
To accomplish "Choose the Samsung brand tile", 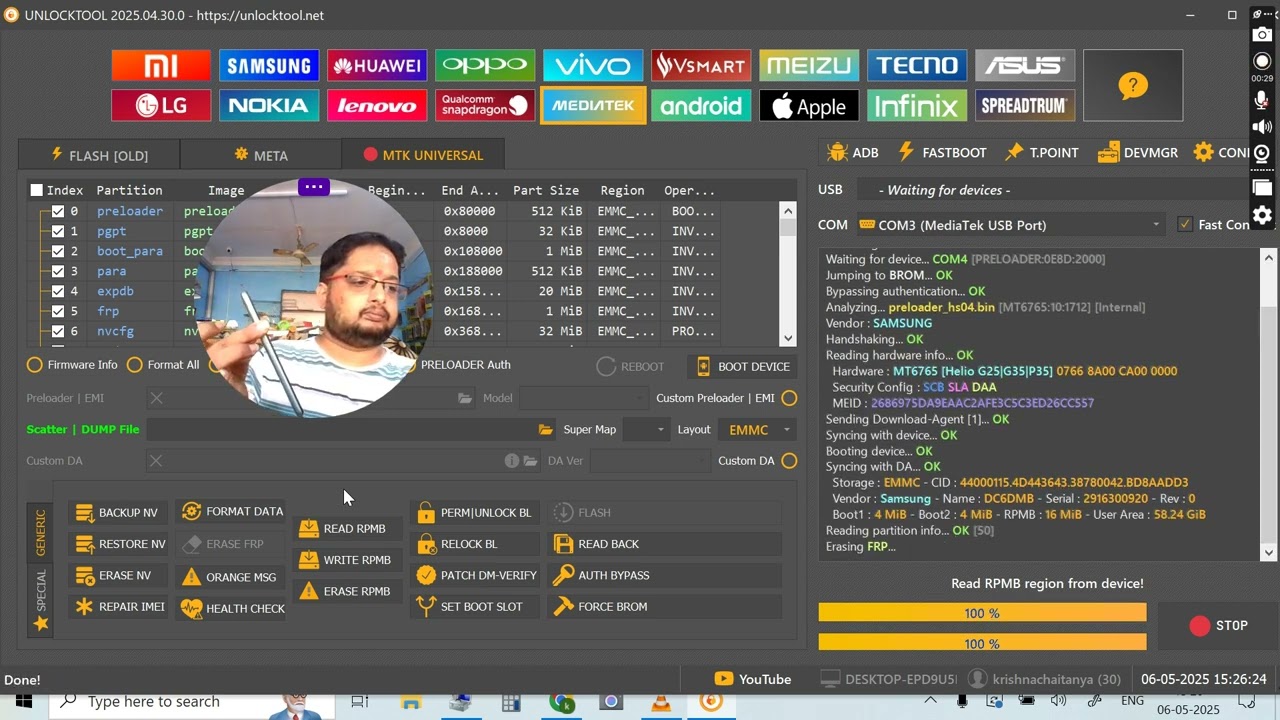I will pos(269,66).
